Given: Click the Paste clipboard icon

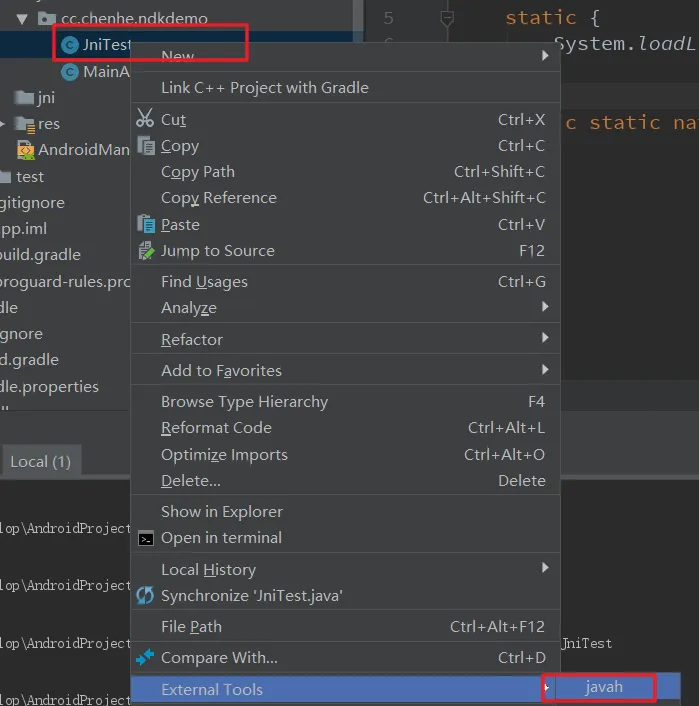Looking at the screenshot, I should tap(145, 225).
